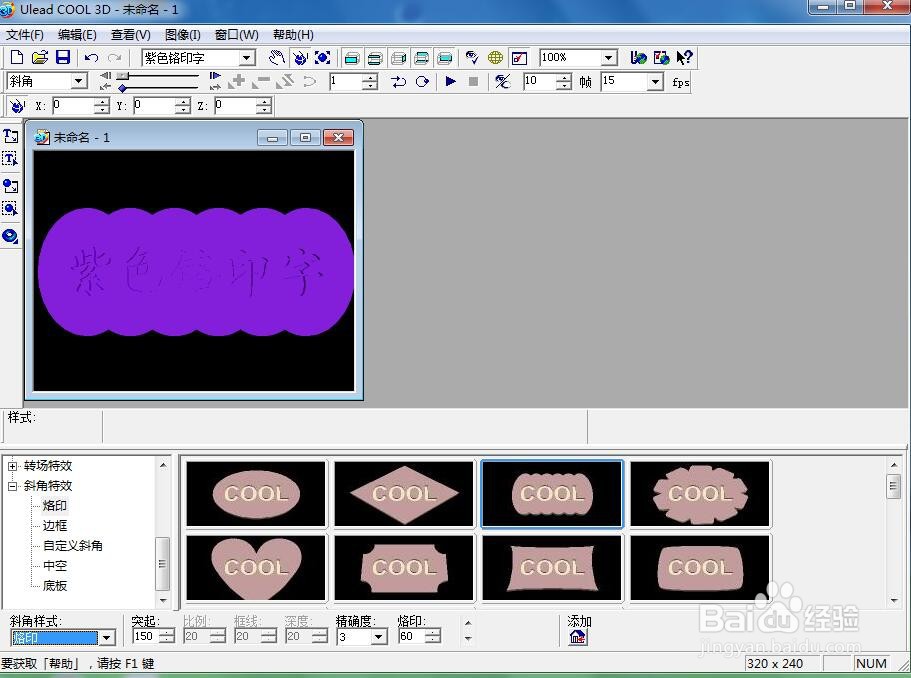Open the 斜角 attribute dropdown
Screen dimensions: 911x678
point(80,81)
